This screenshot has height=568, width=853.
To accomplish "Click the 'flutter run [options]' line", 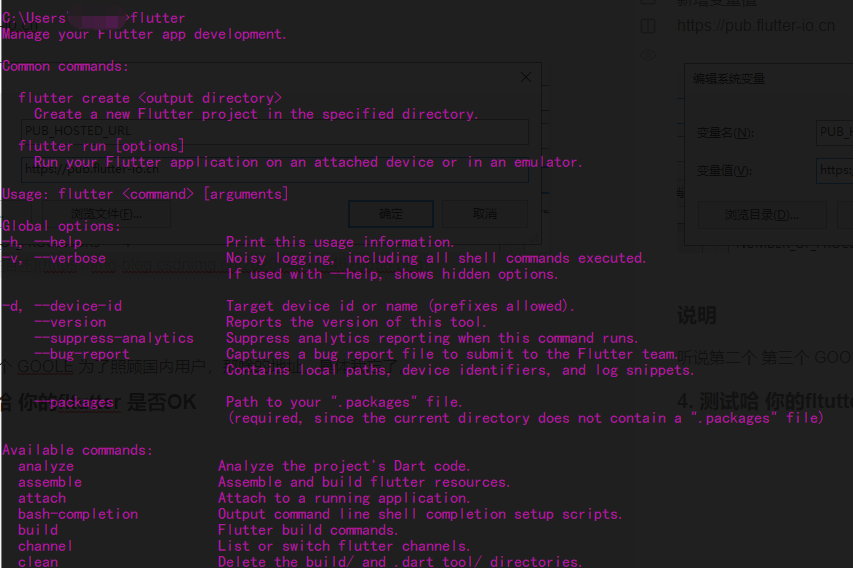I will [101, 146].
